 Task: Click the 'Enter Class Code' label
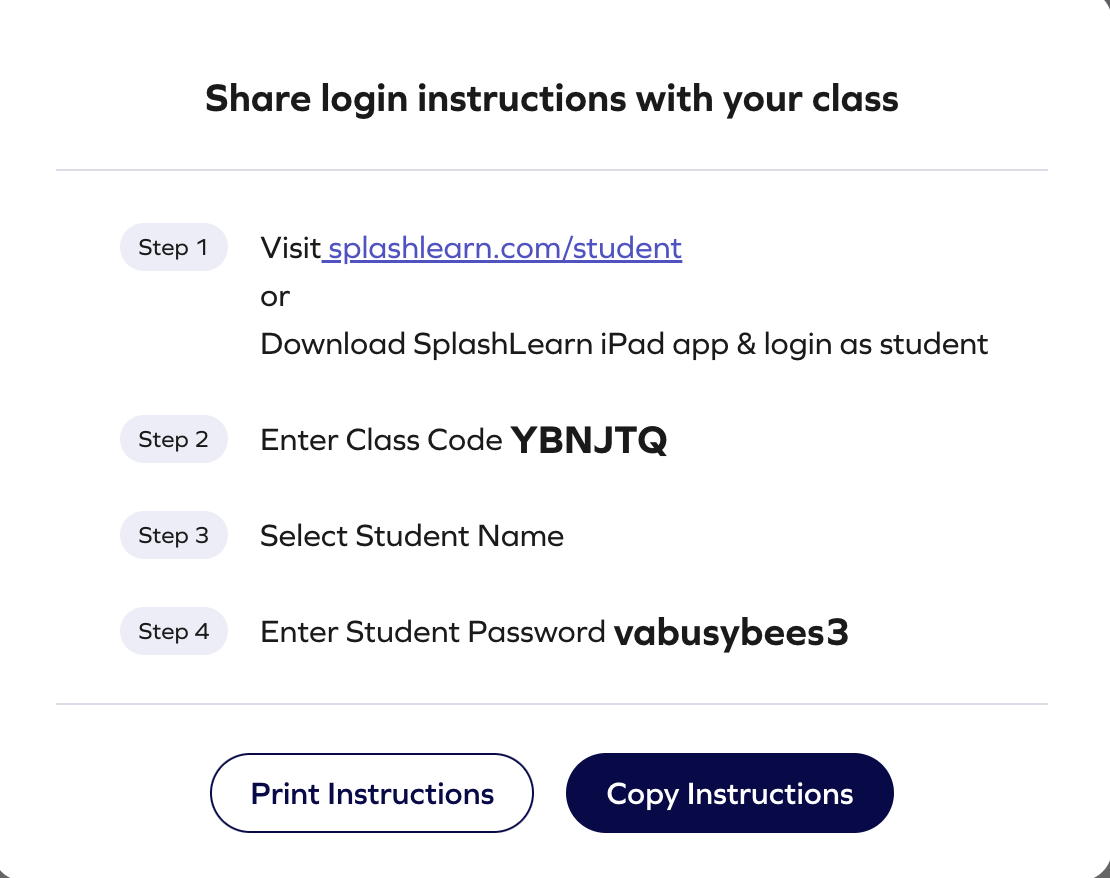pos(381,440)
